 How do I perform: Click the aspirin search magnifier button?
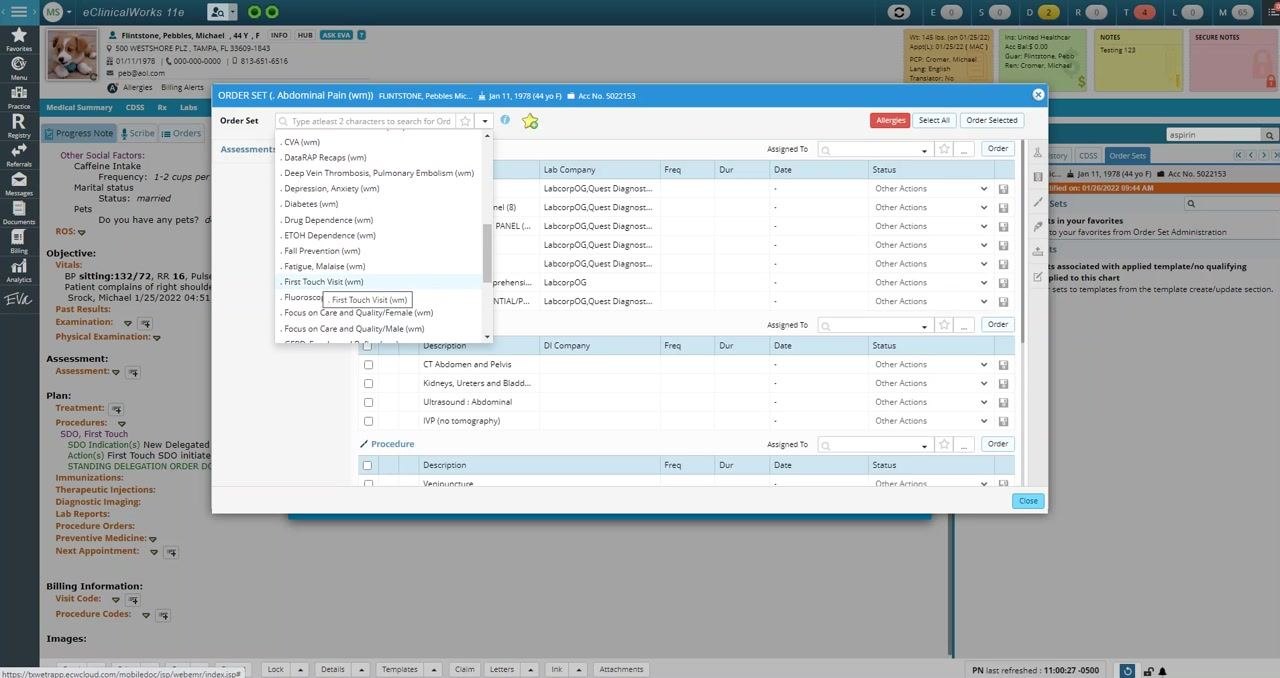tap(1269, 134)
